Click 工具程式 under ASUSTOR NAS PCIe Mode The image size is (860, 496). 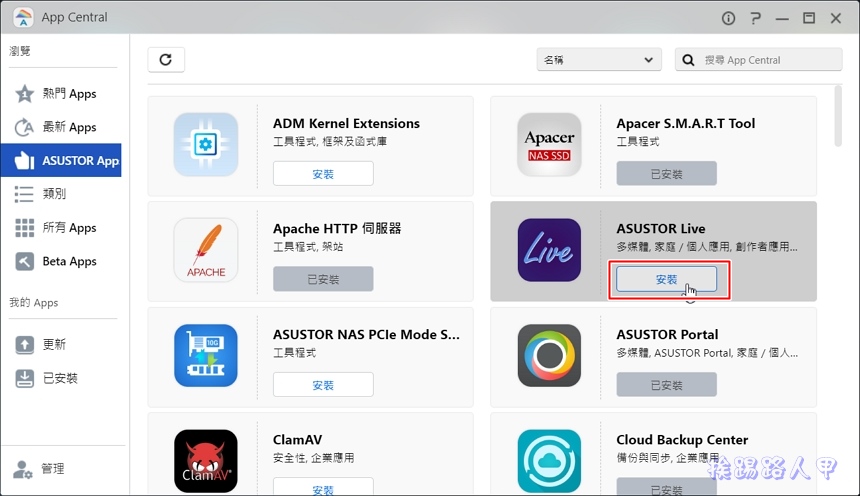(295, 352)
